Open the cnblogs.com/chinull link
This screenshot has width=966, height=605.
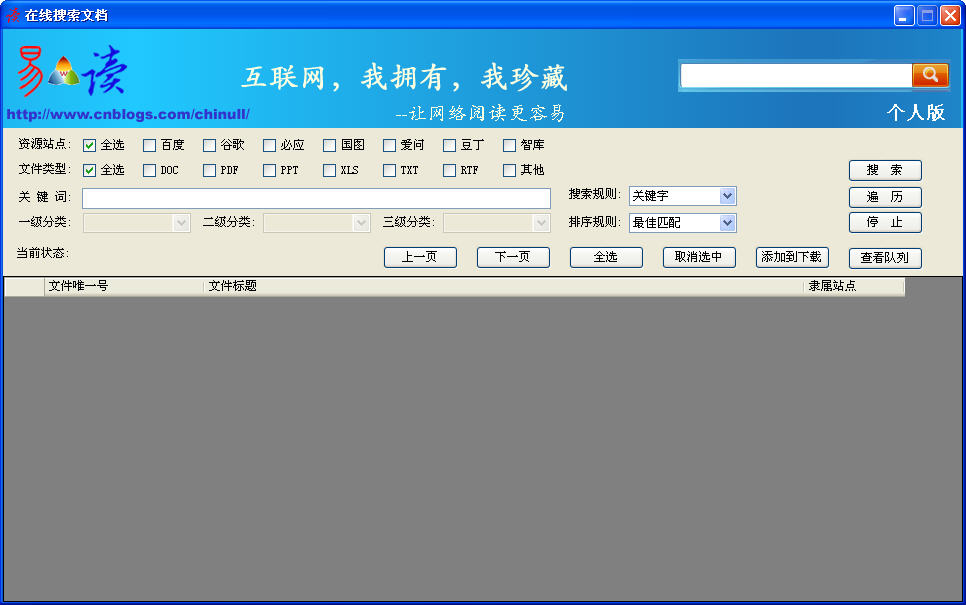coord(128,114)
